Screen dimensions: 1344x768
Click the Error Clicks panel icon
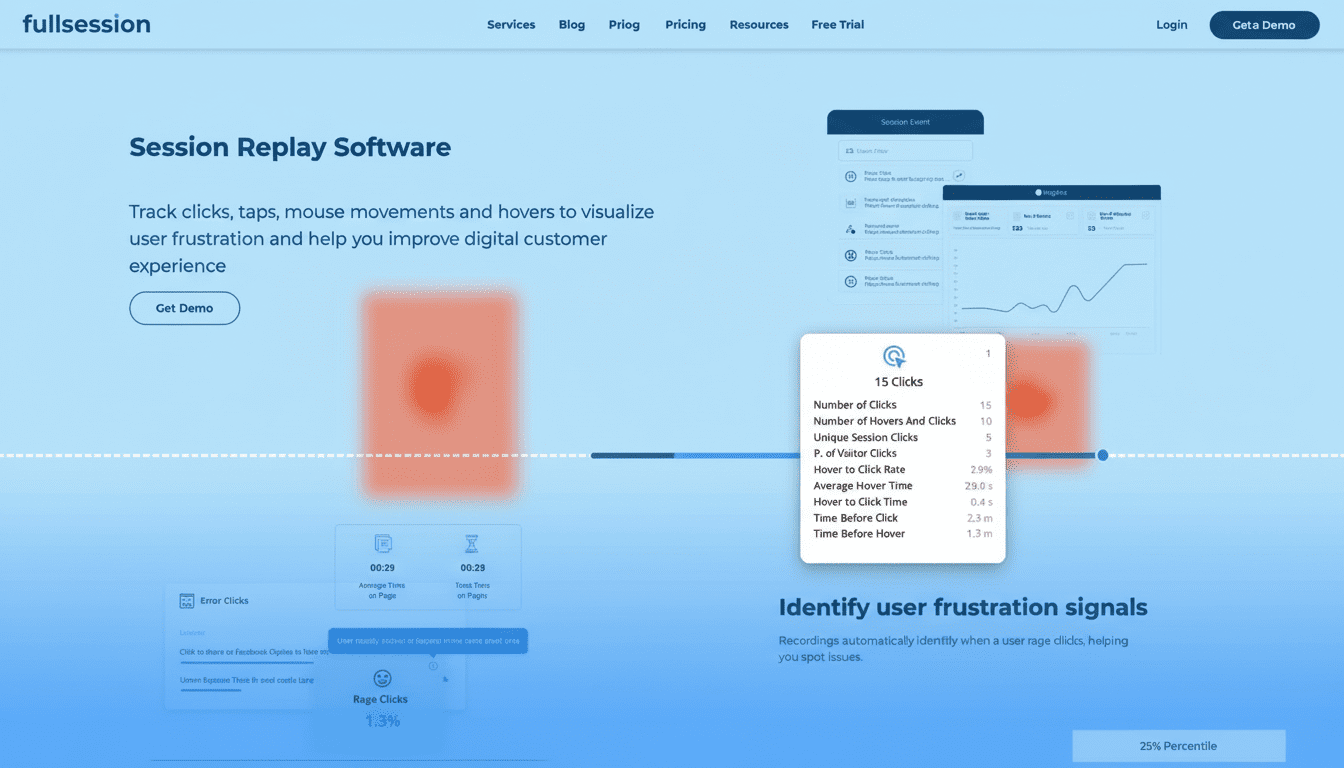coord(186,601)
